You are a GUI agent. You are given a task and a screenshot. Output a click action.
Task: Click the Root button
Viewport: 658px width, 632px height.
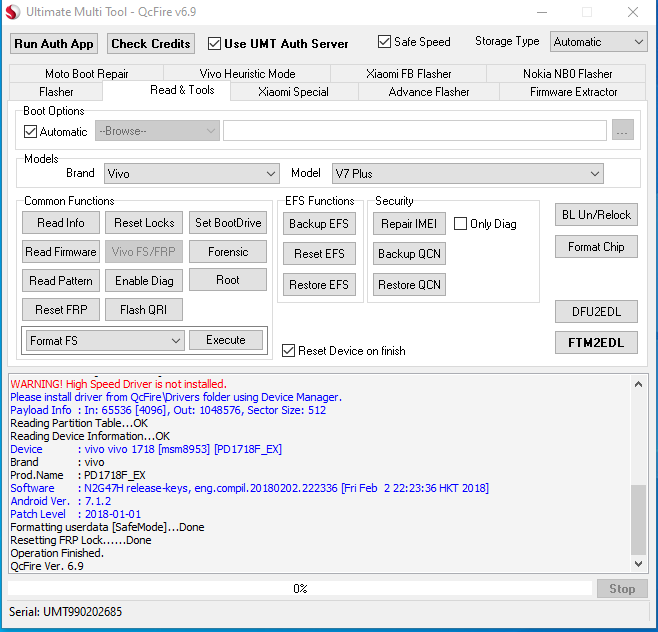pyautogui.click(x=228, y=279)
